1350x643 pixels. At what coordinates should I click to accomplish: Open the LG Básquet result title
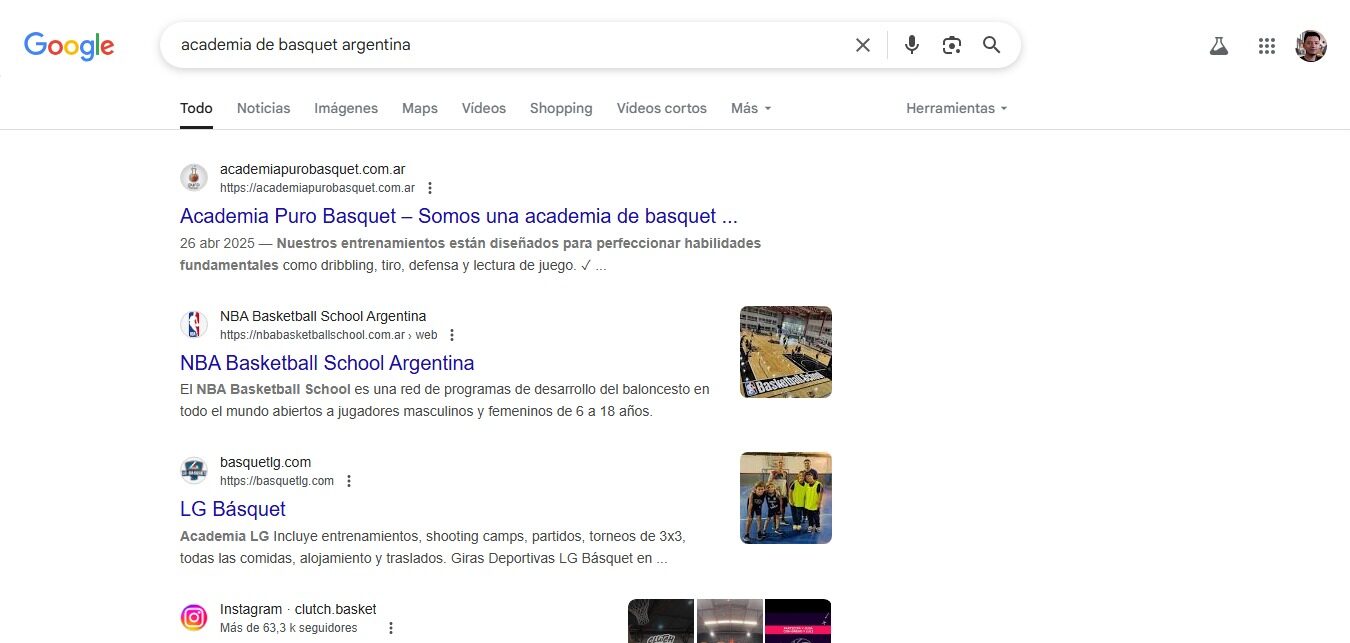233,509
